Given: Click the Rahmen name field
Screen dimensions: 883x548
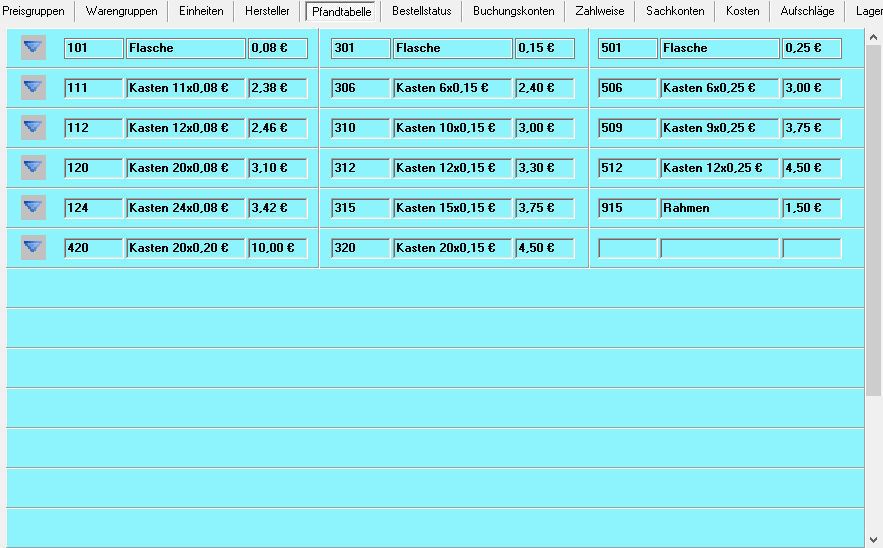Looking at the screenshot, I should pos(720,208).
